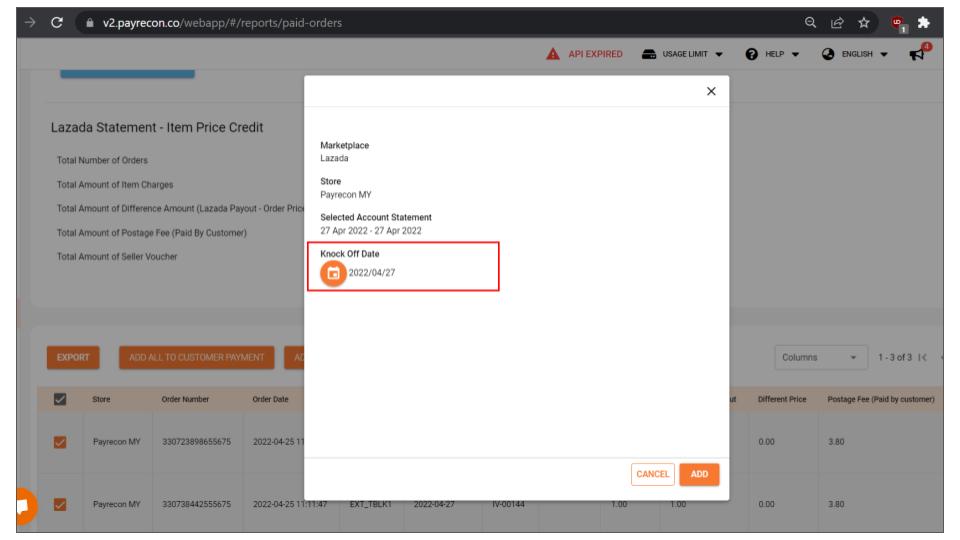Close the dialog with the X icon
The height and width of the screenshot is (540, 960).
(711, 91)
